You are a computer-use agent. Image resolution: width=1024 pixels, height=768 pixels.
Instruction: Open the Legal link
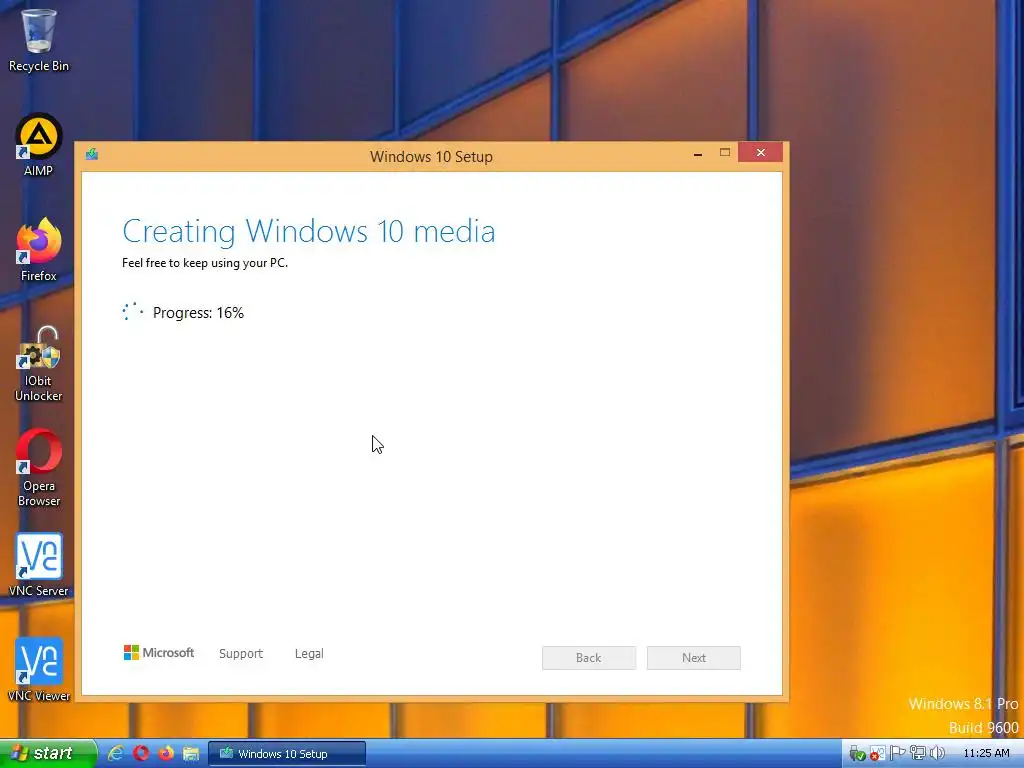pos(309,653)
